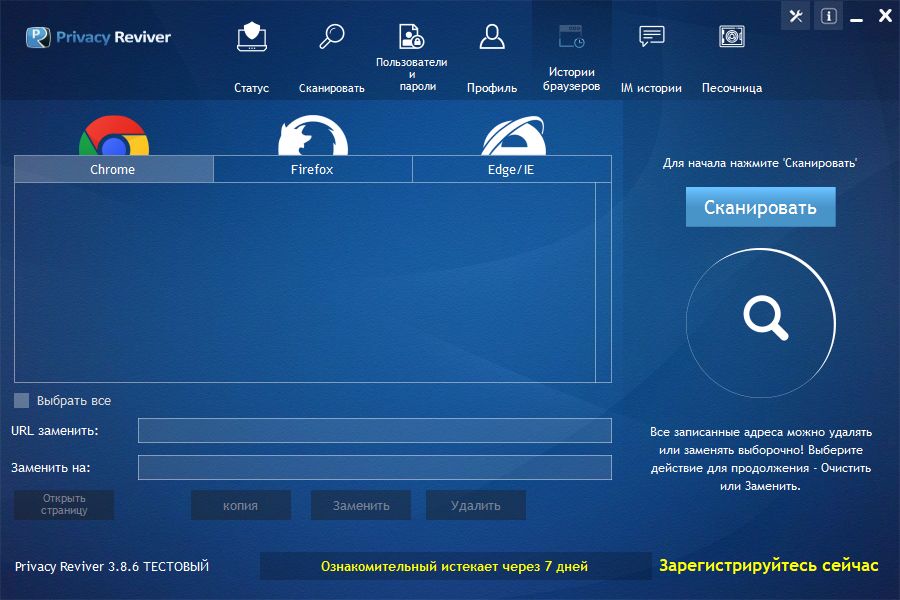Click the Privacy Reviver logo
Viewport: 900px width, 600px height.
coord(98,37)
